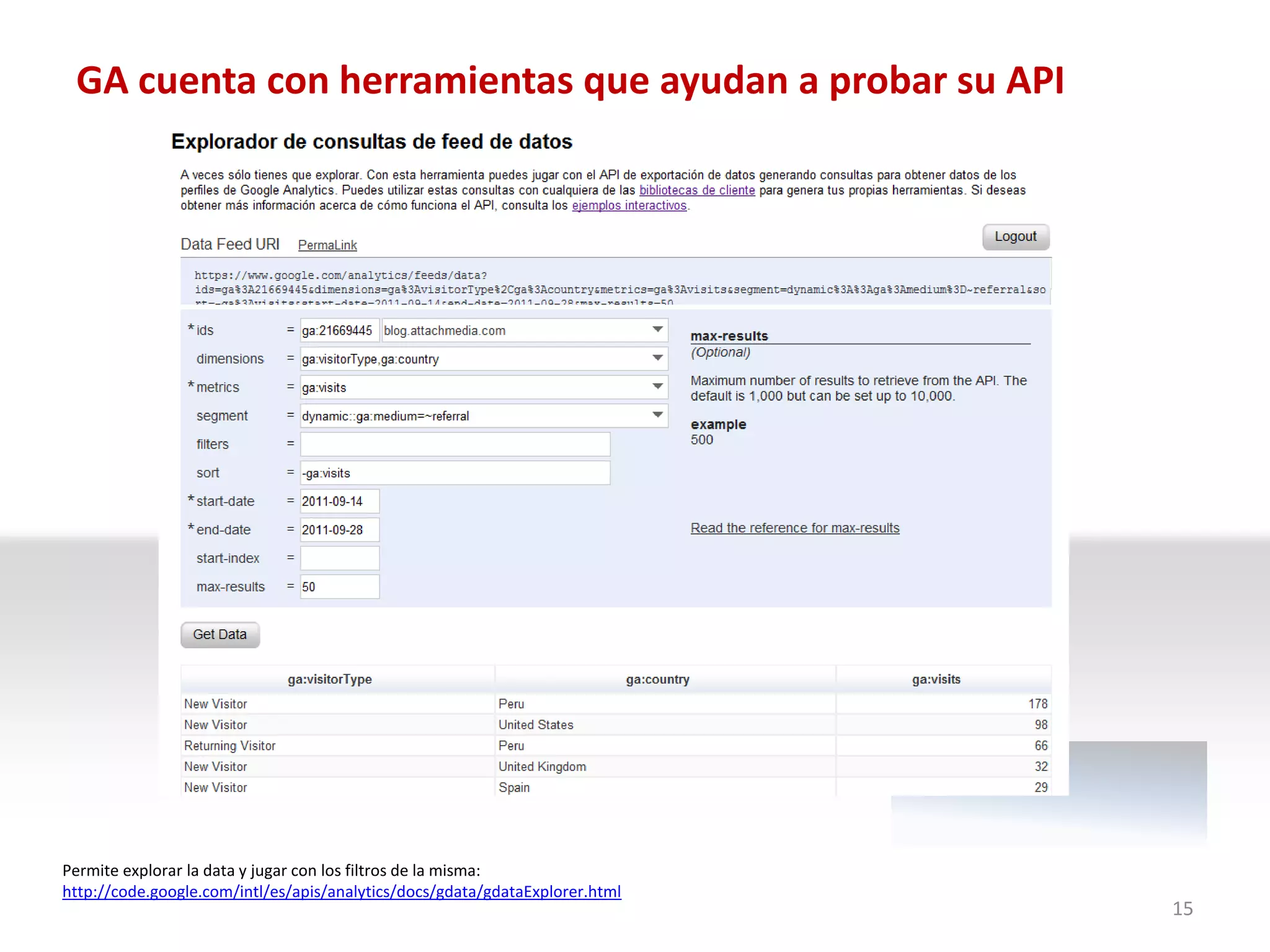
Task: Open the PermaLink link
Action: [x=327, y=245]
